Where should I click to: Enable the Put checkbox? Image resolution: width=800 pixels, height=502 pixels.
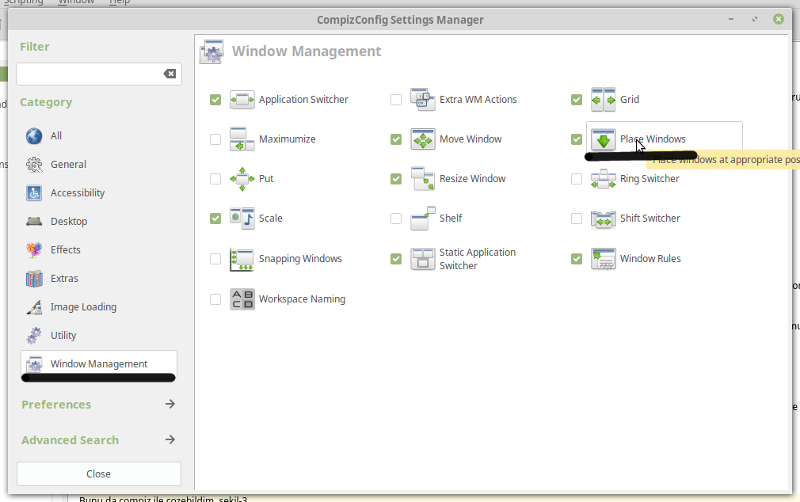[215, 179]
